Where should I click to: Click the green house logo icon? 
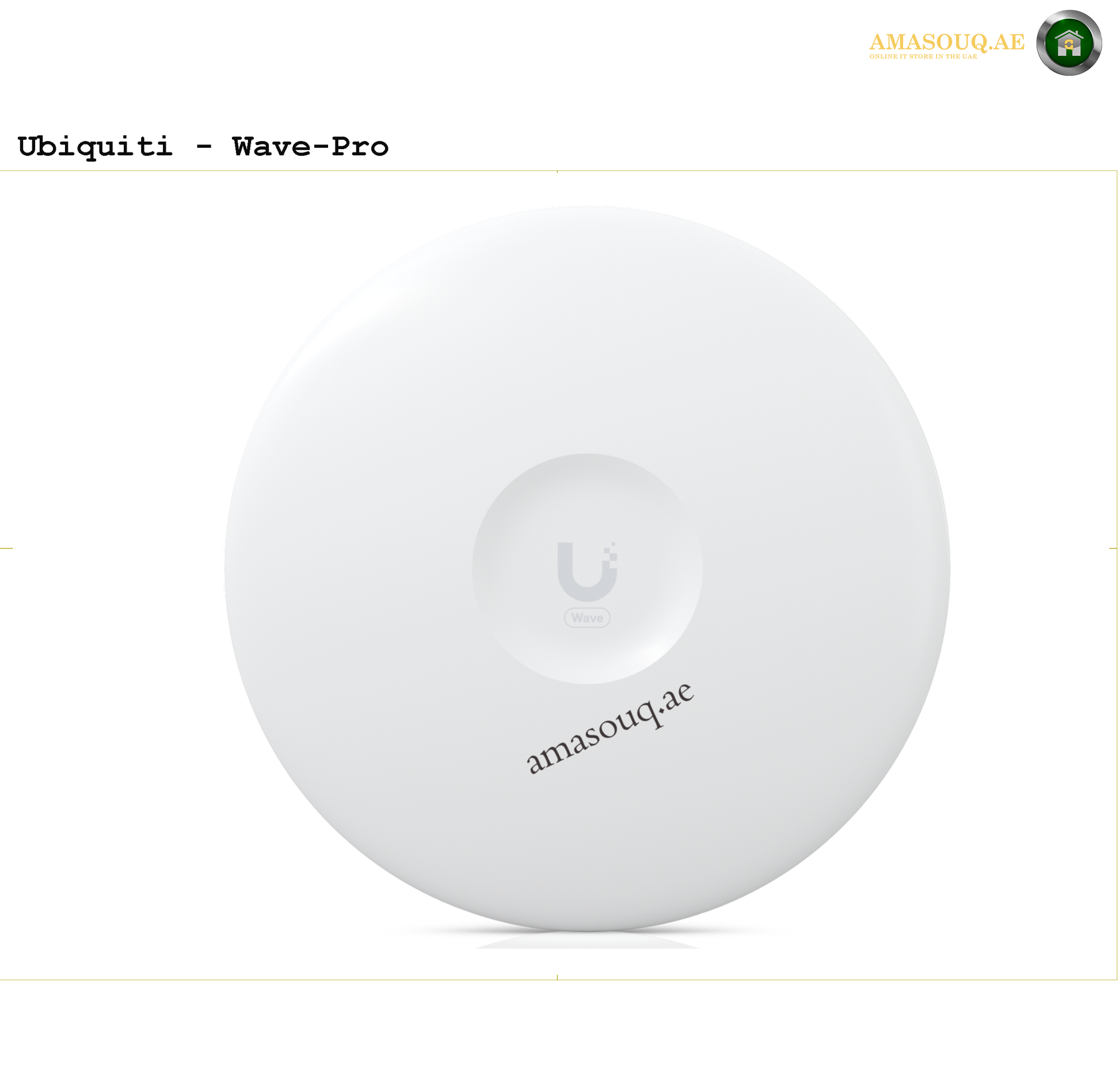pyautogui.click(x=1069, y=43)
